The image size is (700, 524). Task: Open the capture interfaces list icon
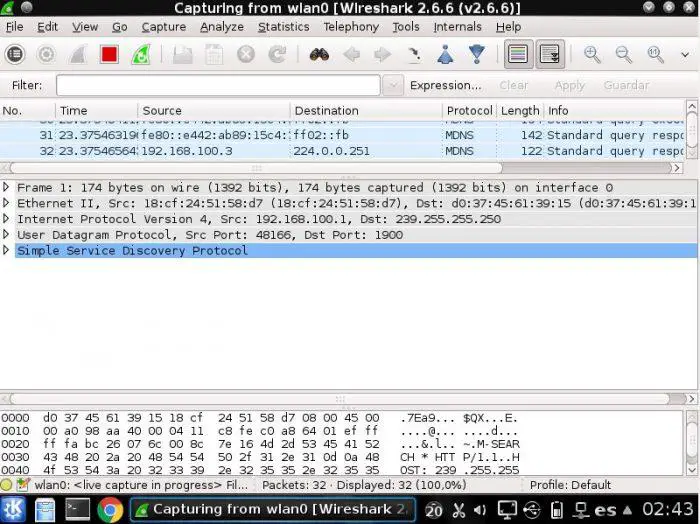point(15,54)
